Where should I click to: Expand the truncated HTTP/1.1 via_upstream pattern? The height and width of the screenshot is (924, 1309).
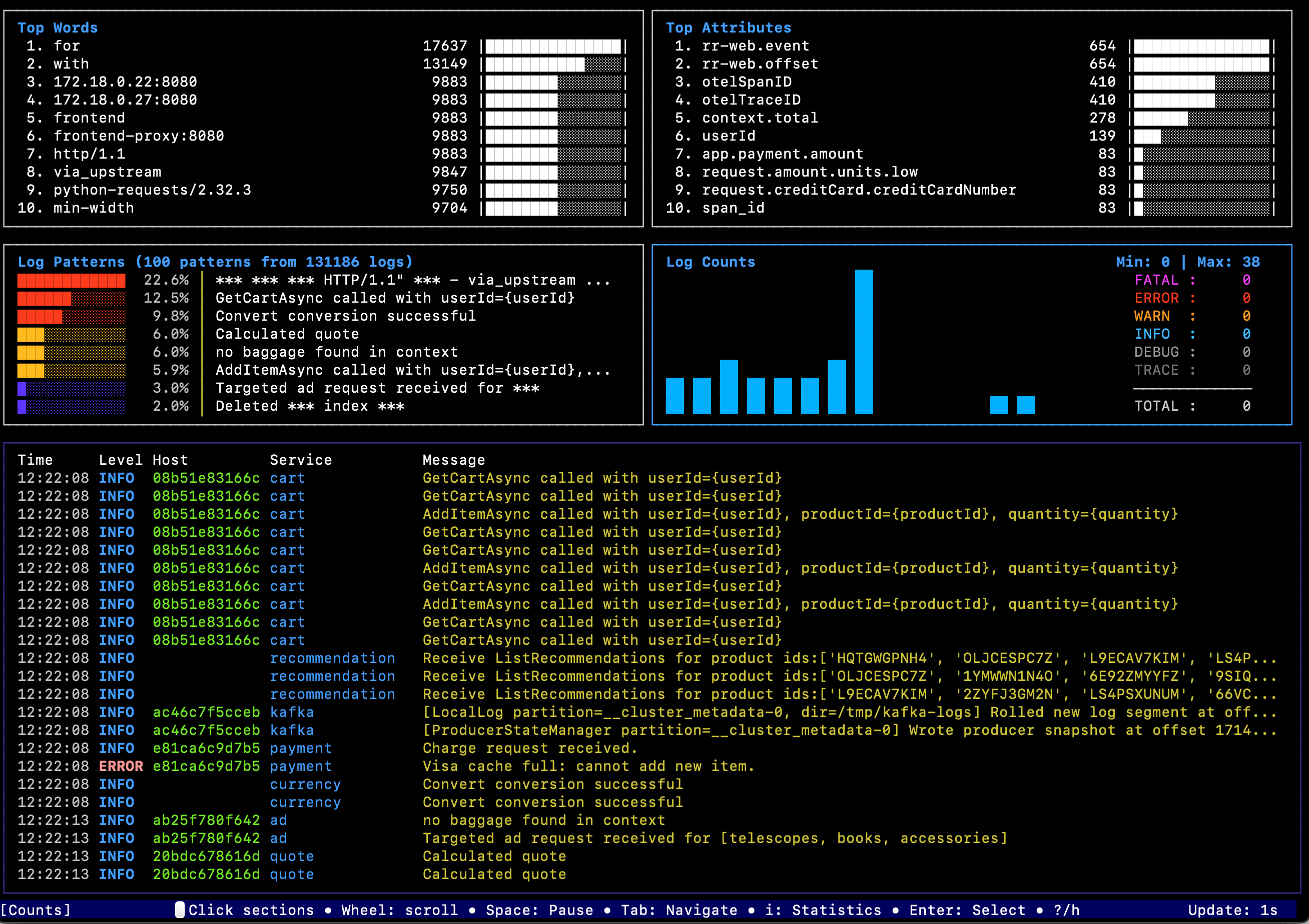coord(410,280)
